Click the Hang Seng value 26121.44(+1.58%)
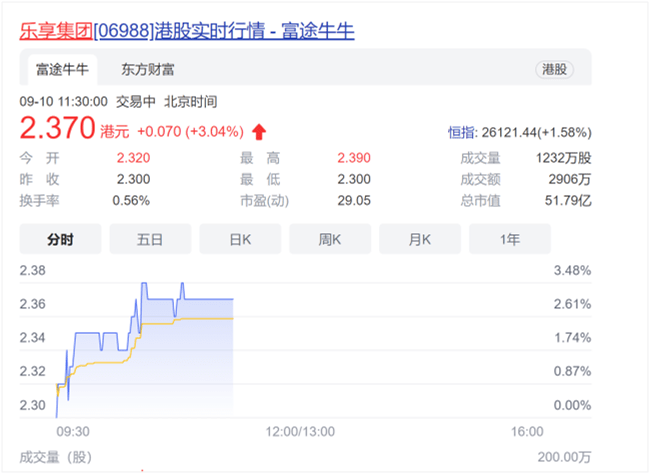The image size is (651, 474). coord(536,133)
